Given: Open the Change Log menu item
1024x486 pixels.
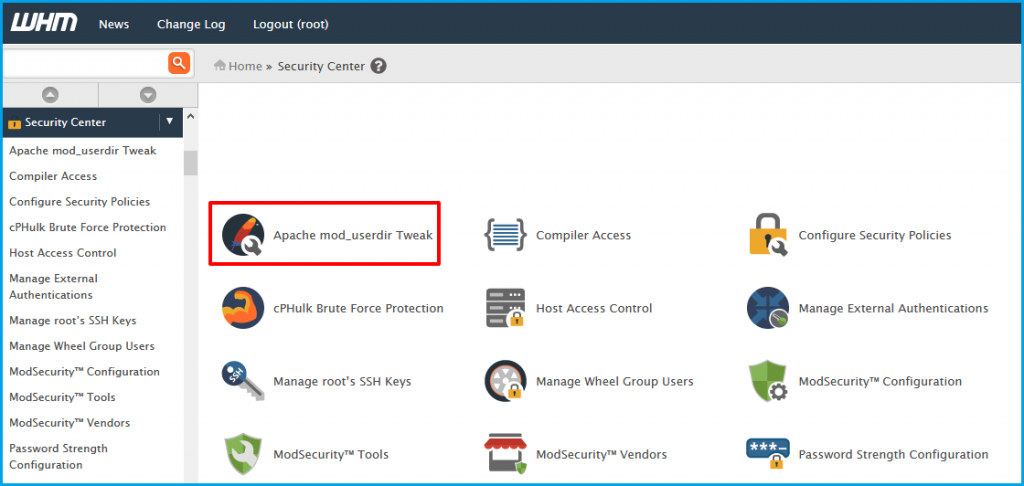Looking at the screenshot, I should (x=191, y=24).
